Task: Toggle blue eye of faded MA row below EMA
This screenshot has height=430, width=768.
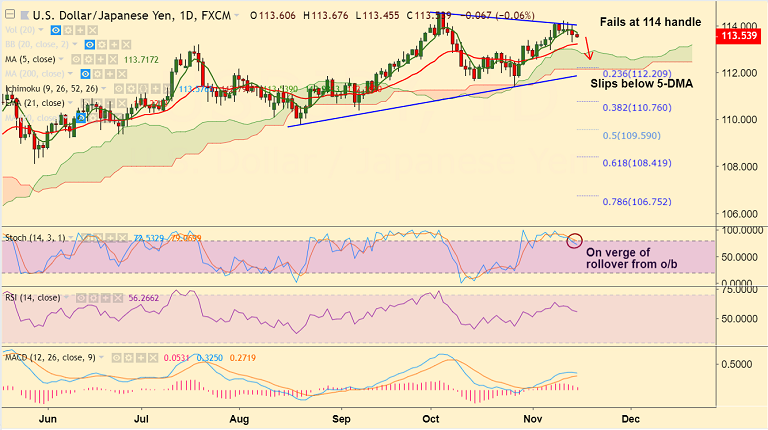Action: pos(81,118)
